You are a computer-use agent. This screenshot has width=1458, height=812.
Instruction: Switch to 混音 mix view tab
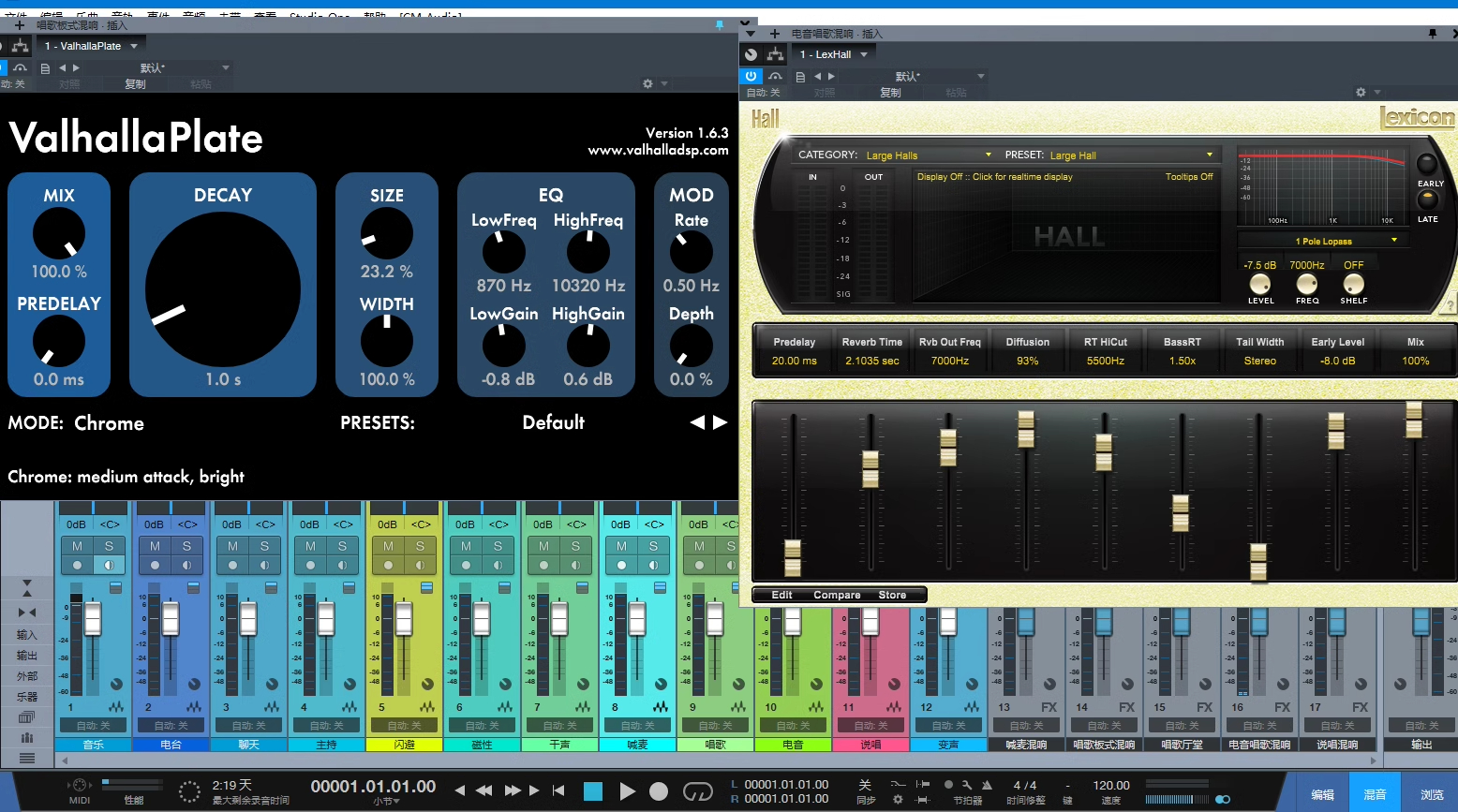pos(1375,794)
